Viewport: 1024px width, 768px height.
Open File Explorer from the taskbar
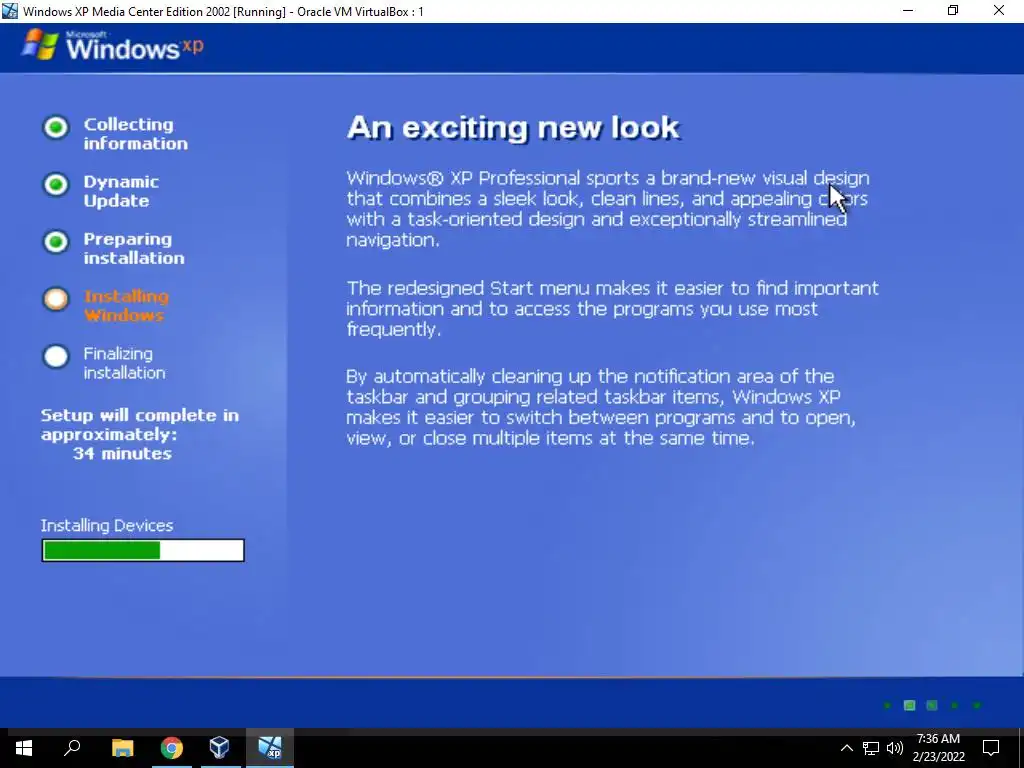click(122, 748)
